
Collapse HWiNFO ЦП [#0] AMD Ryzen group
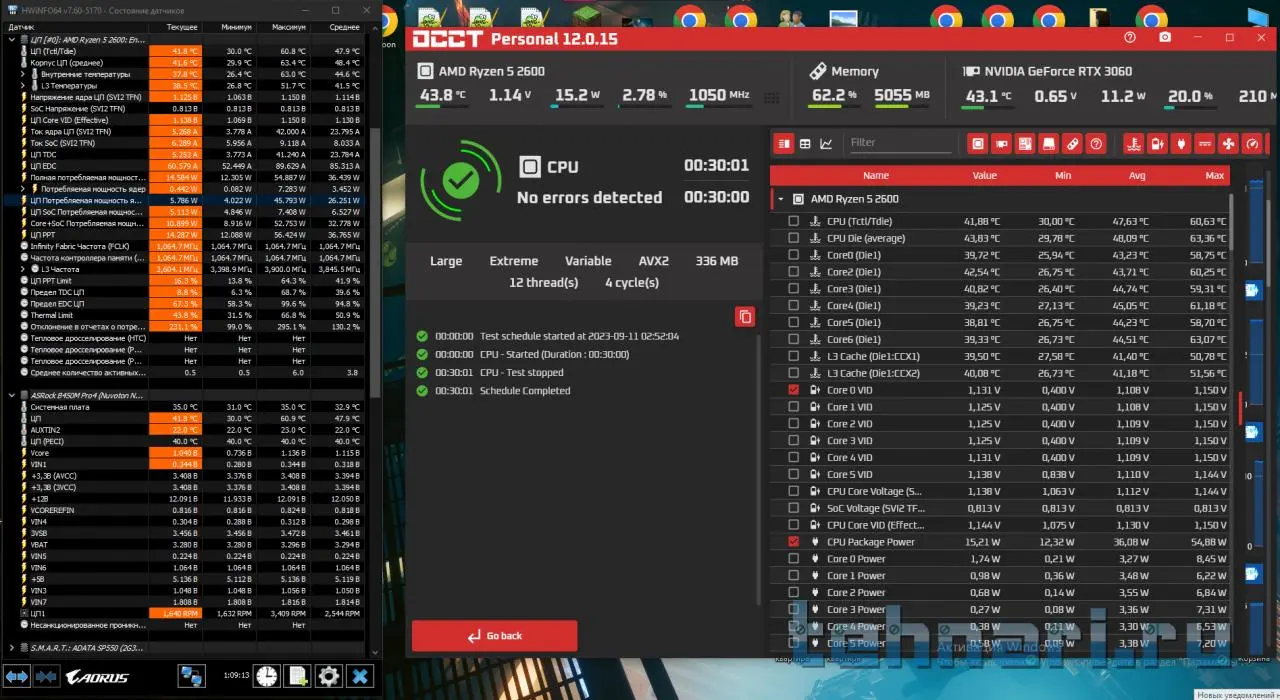(12, 39)
